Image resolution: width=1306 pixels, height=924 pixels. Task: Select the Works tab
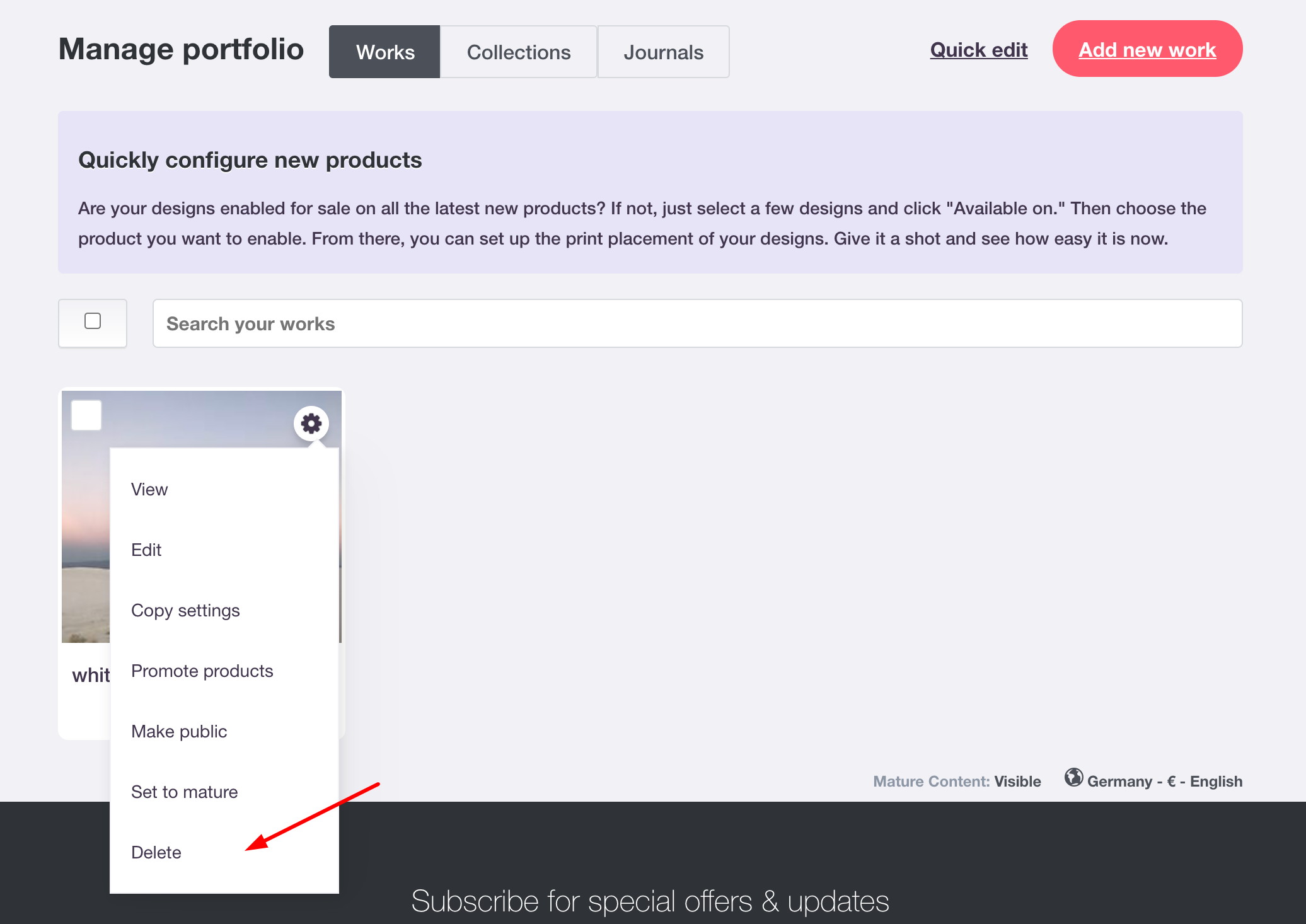pyautogui.click(x=384, y=52)
